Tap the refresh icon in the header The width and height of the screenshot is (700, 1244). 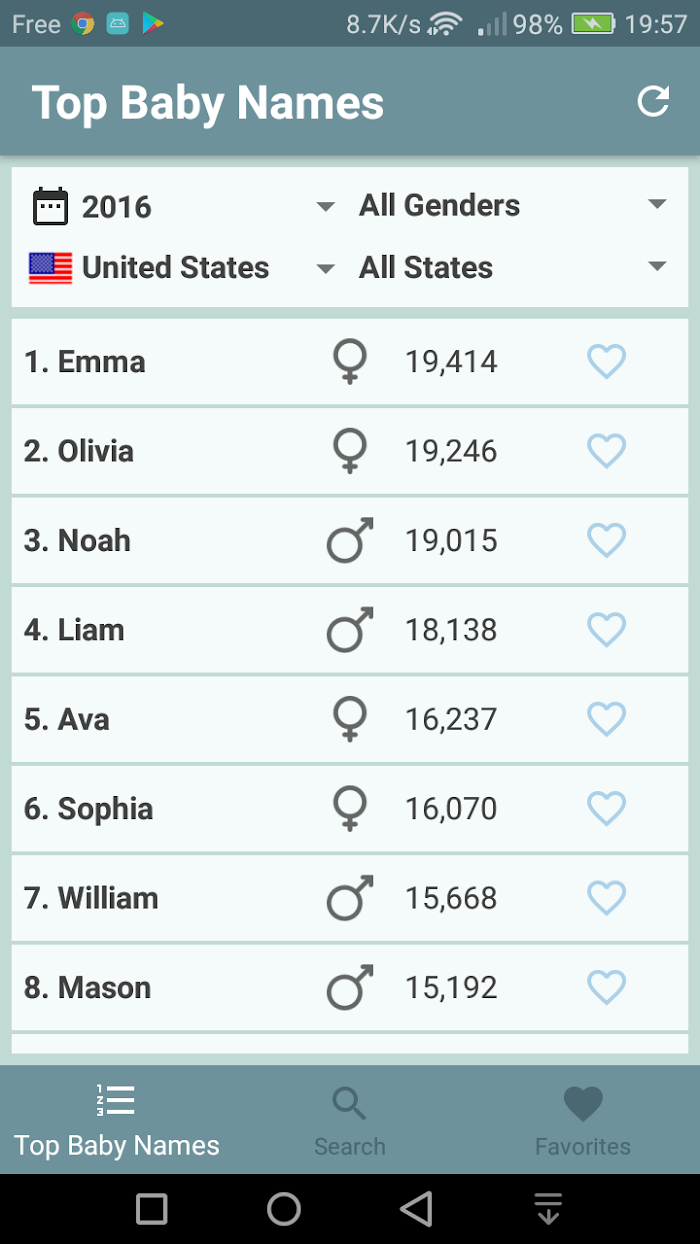tap(653, 101)
